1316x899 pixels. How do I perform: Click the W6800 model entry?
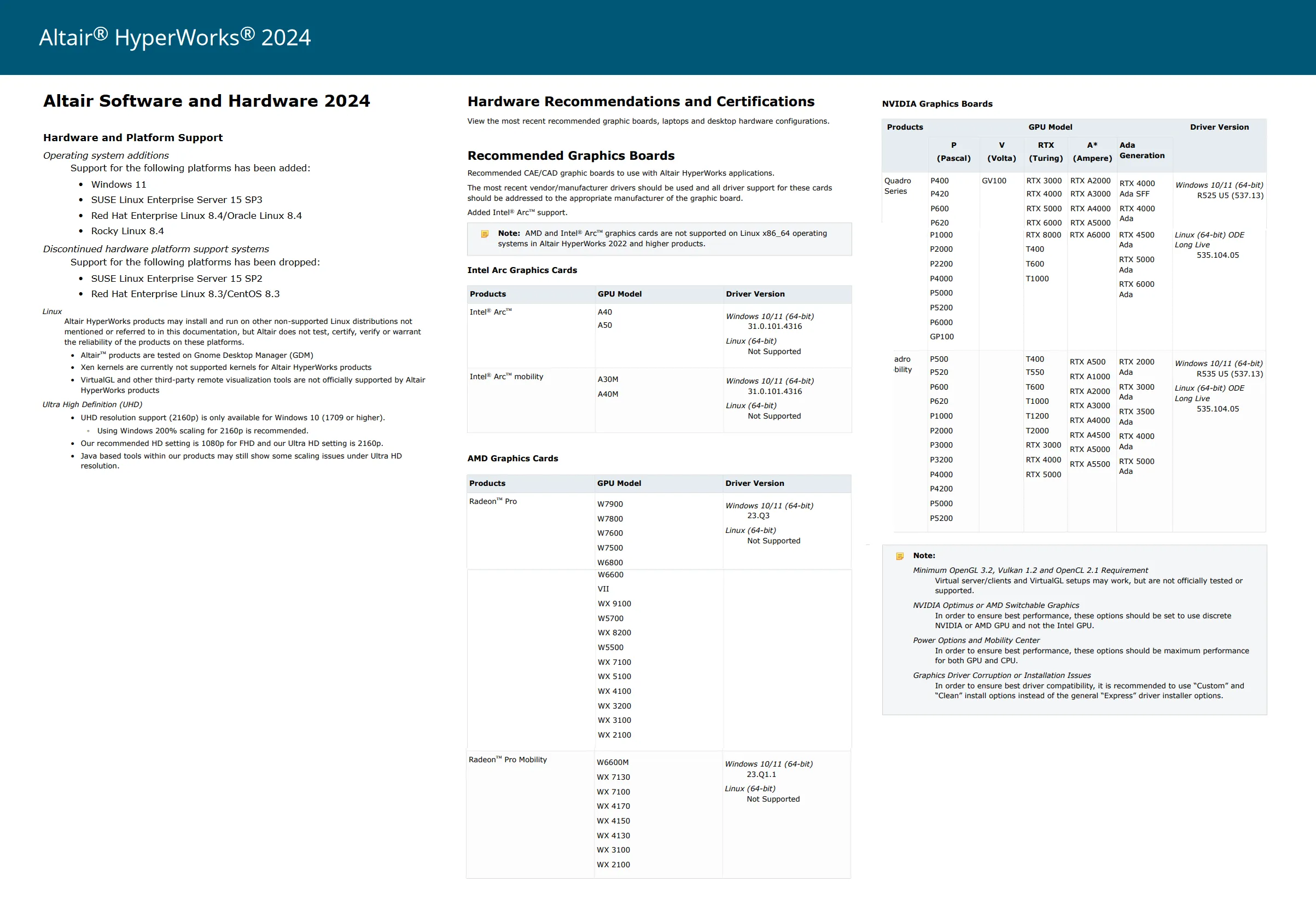click(x=610, y=562)
